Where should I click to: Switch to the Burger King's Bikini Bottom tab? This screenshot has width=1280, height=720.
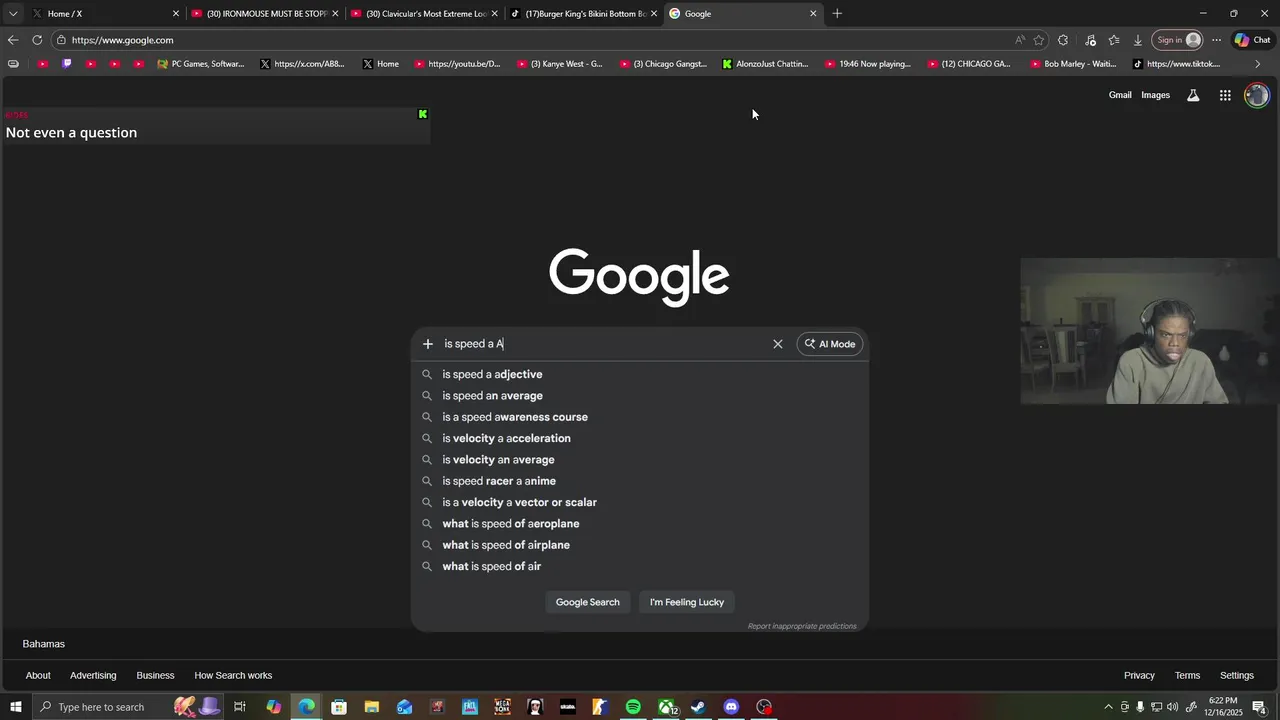(x=583, y=14)
